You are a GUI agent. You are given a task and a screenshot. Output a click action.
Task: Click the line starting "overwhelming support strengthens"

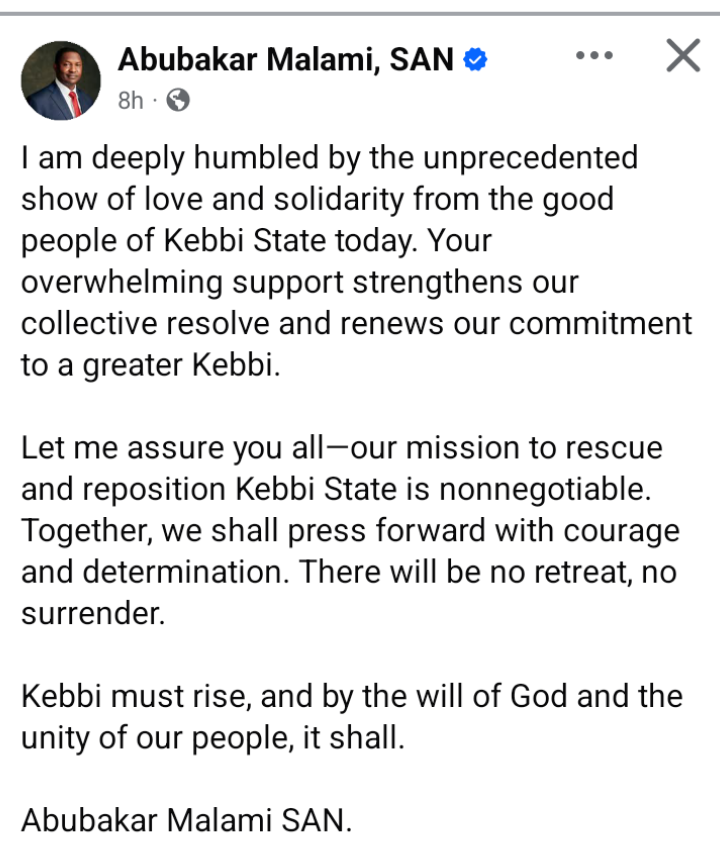[299, 282]
